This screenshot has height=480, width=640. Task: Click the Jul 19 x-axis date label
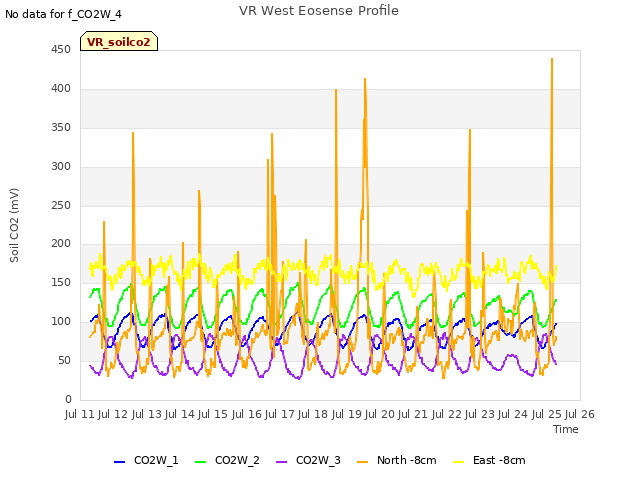pos(346,414)
